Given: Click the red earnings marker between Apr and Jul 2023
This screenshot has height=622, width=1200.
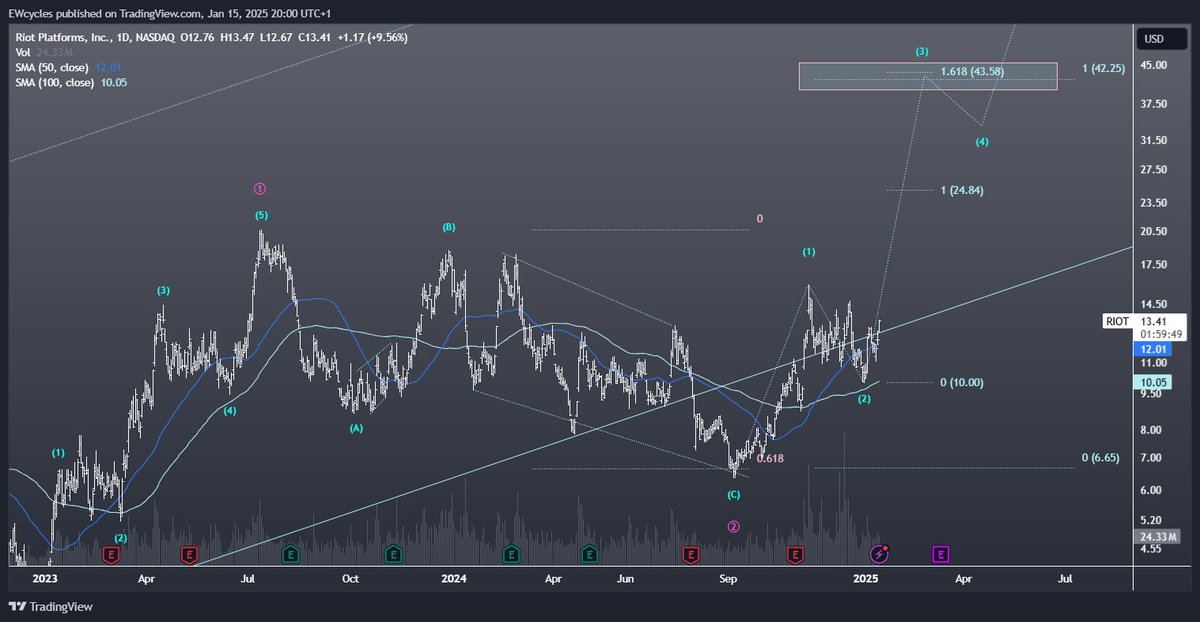Looking at the screenshot, I should point(188,553).
